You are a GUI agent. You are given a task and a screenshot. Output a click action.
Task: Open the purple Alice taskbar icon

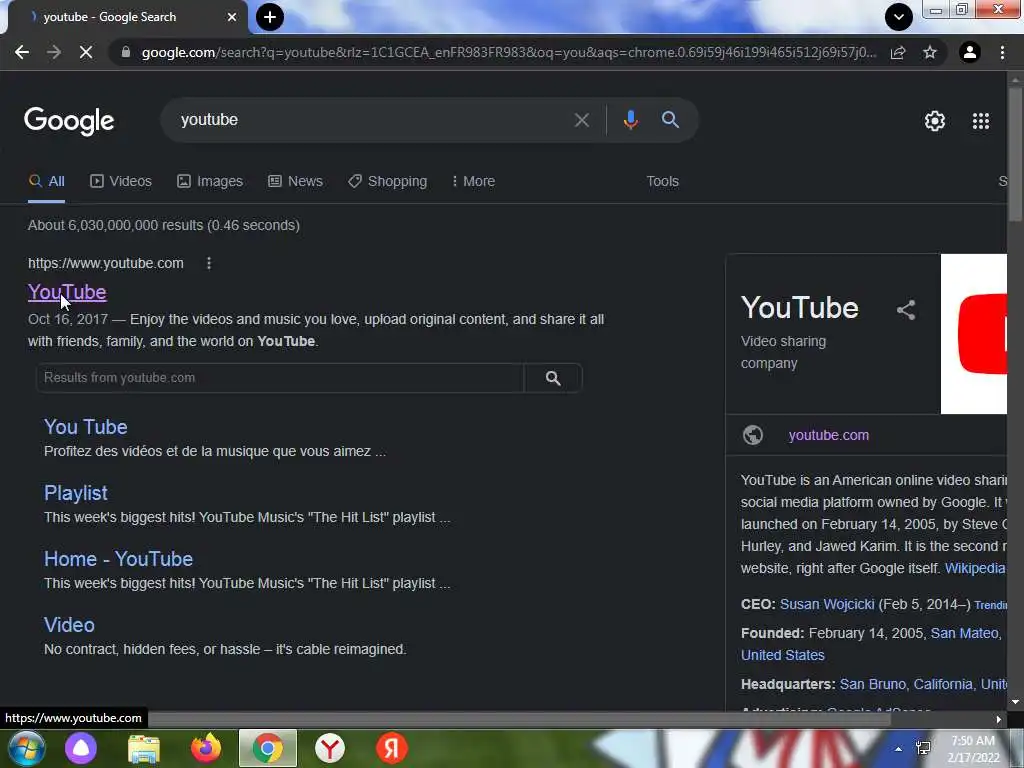(x=81, y=748)
